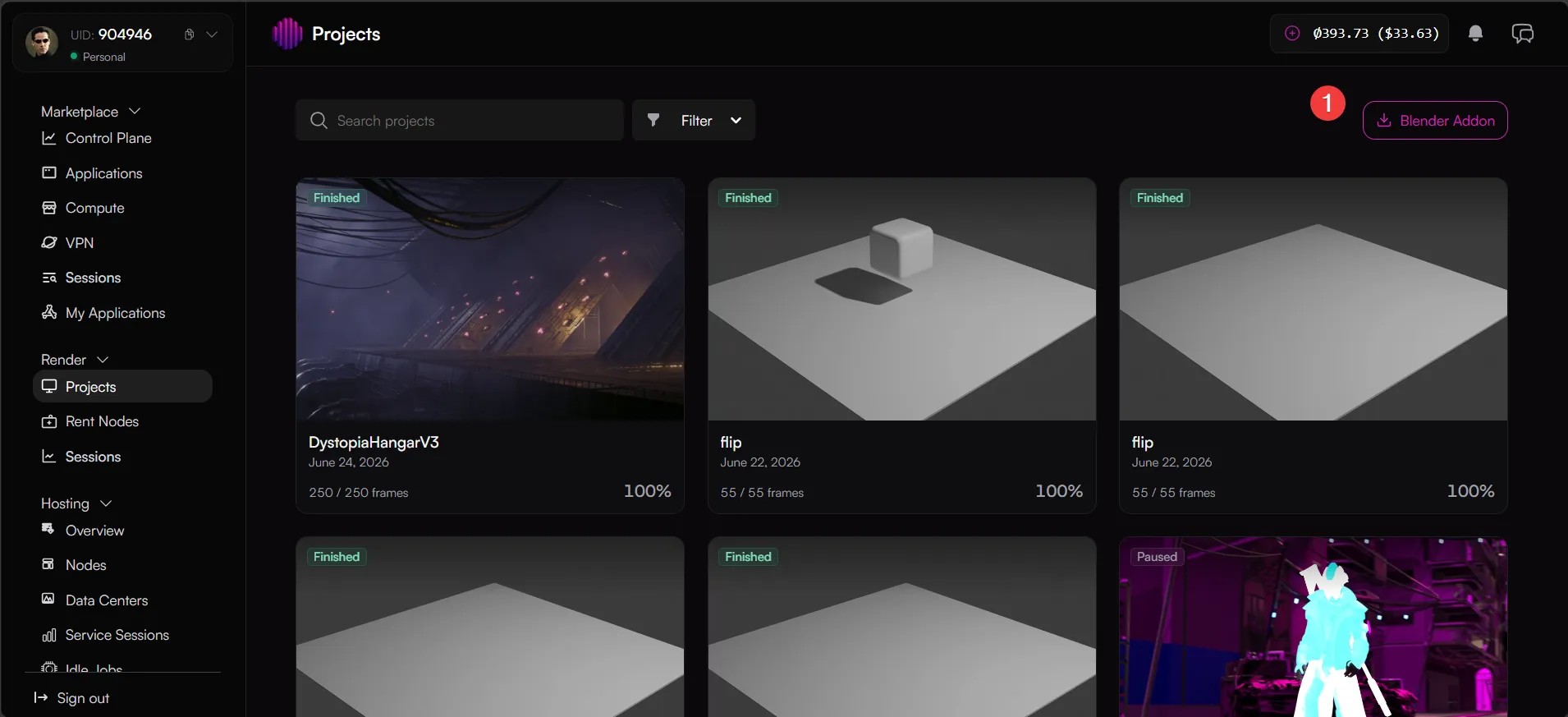Click the copy UID icon
This screenshot has width=1568, height=717.
click(x=189, y=34)
